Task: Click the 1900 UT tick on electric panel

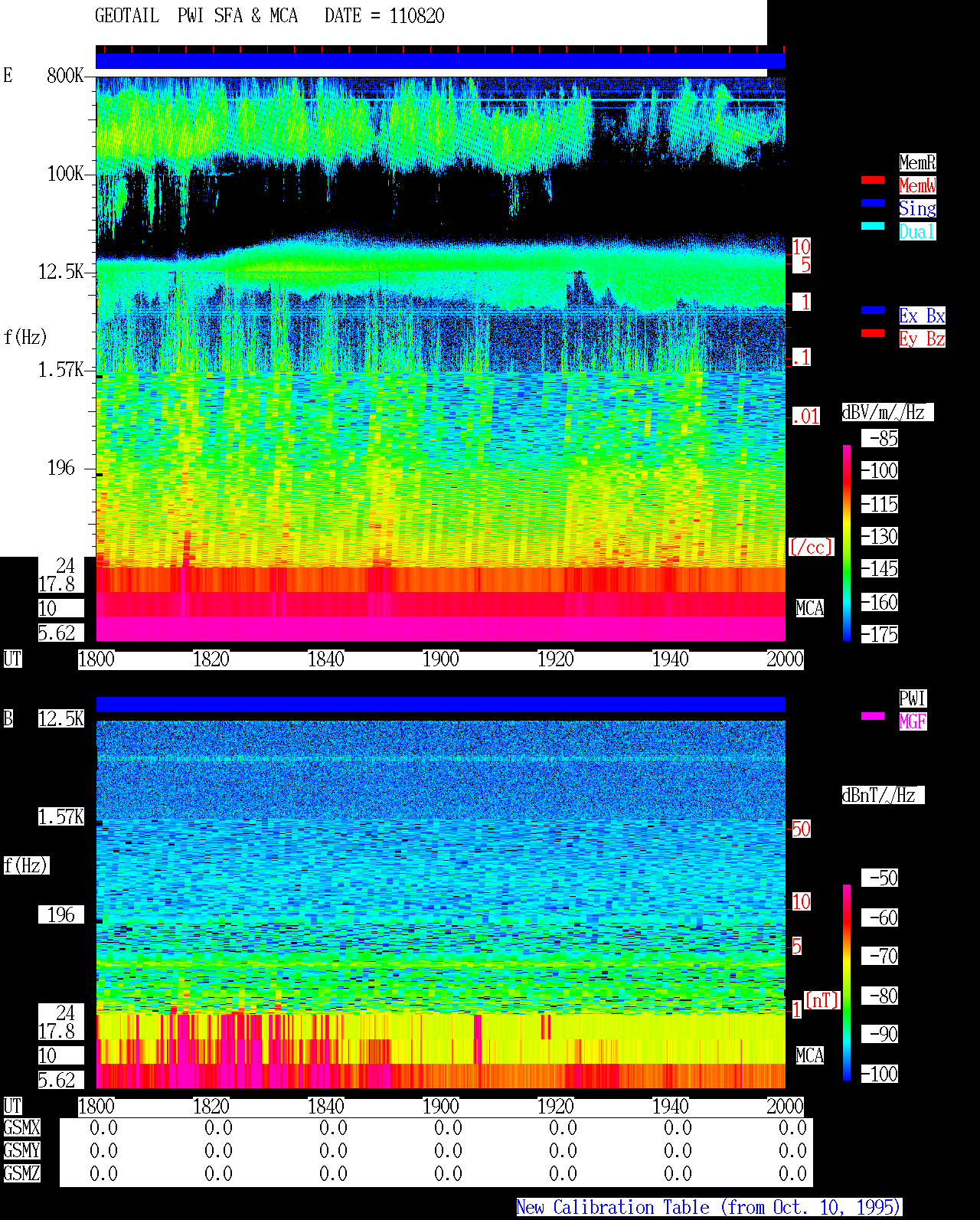Action: coord(440,659)
